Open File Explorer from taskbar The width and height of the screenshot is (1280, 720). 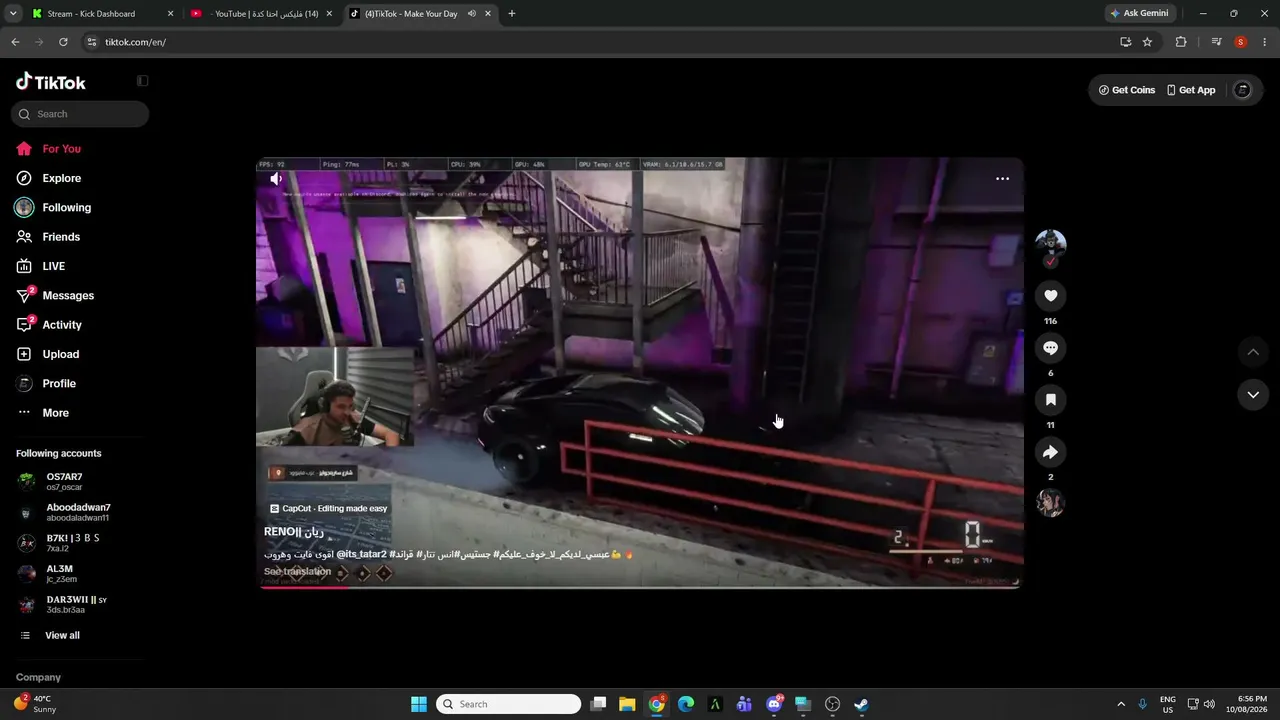(627, 704)
